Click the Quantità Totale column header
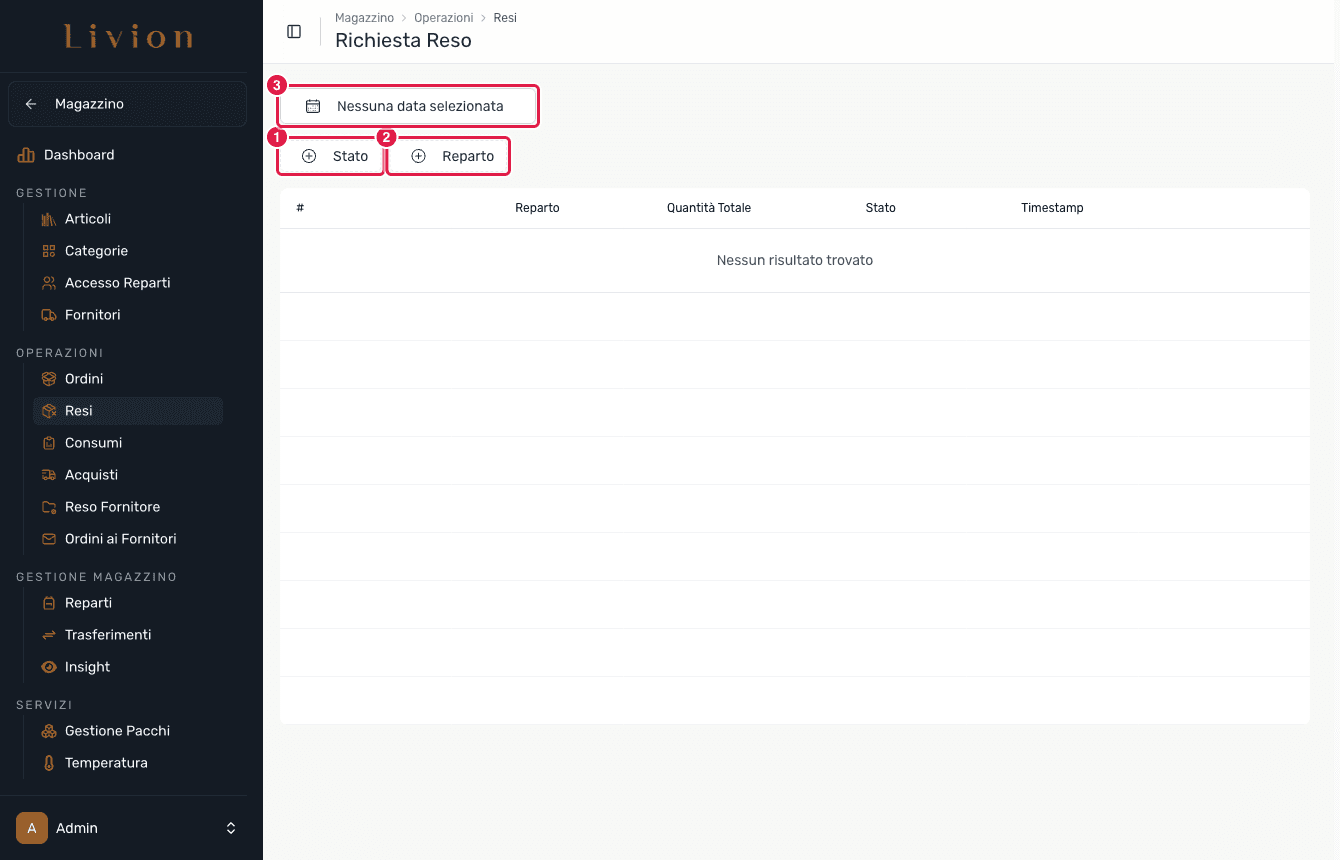This screenshot has width=1340, height=860. click(x=709, y=208)
